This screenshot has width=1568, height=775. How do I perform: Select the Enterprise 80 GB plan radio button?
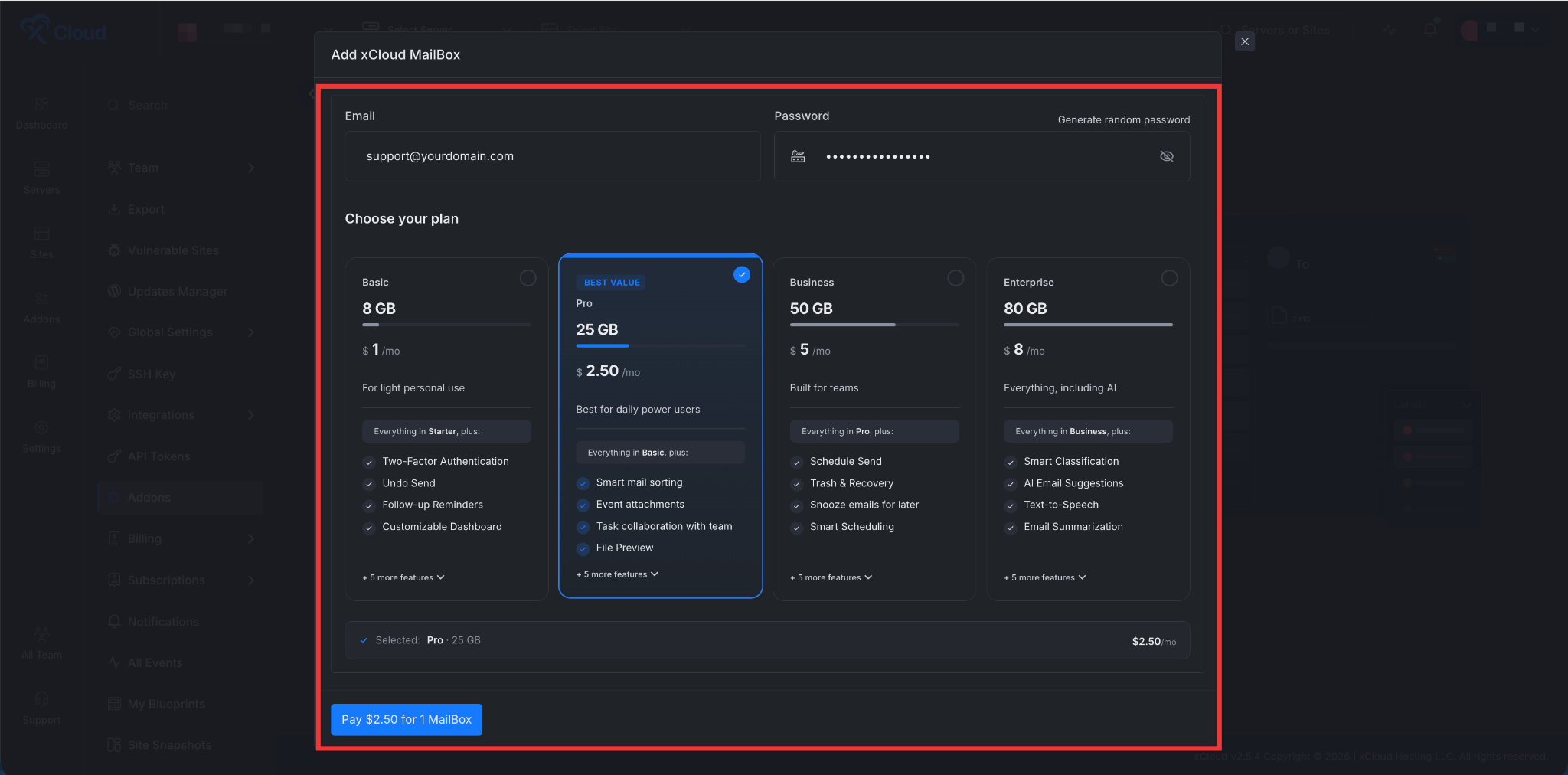coord(1169,278)
